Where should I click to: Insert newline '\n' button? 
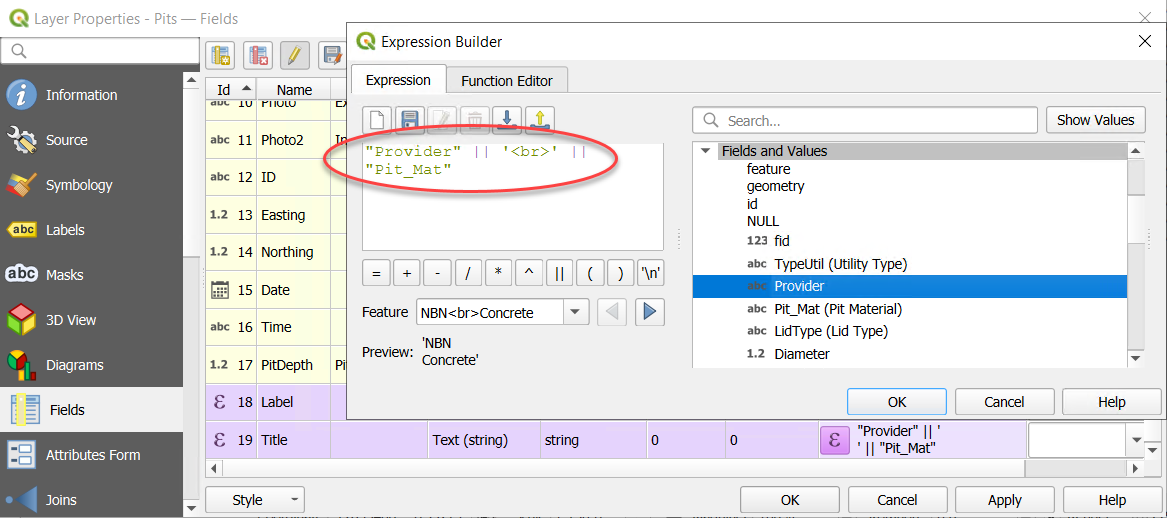coord(650,274)
